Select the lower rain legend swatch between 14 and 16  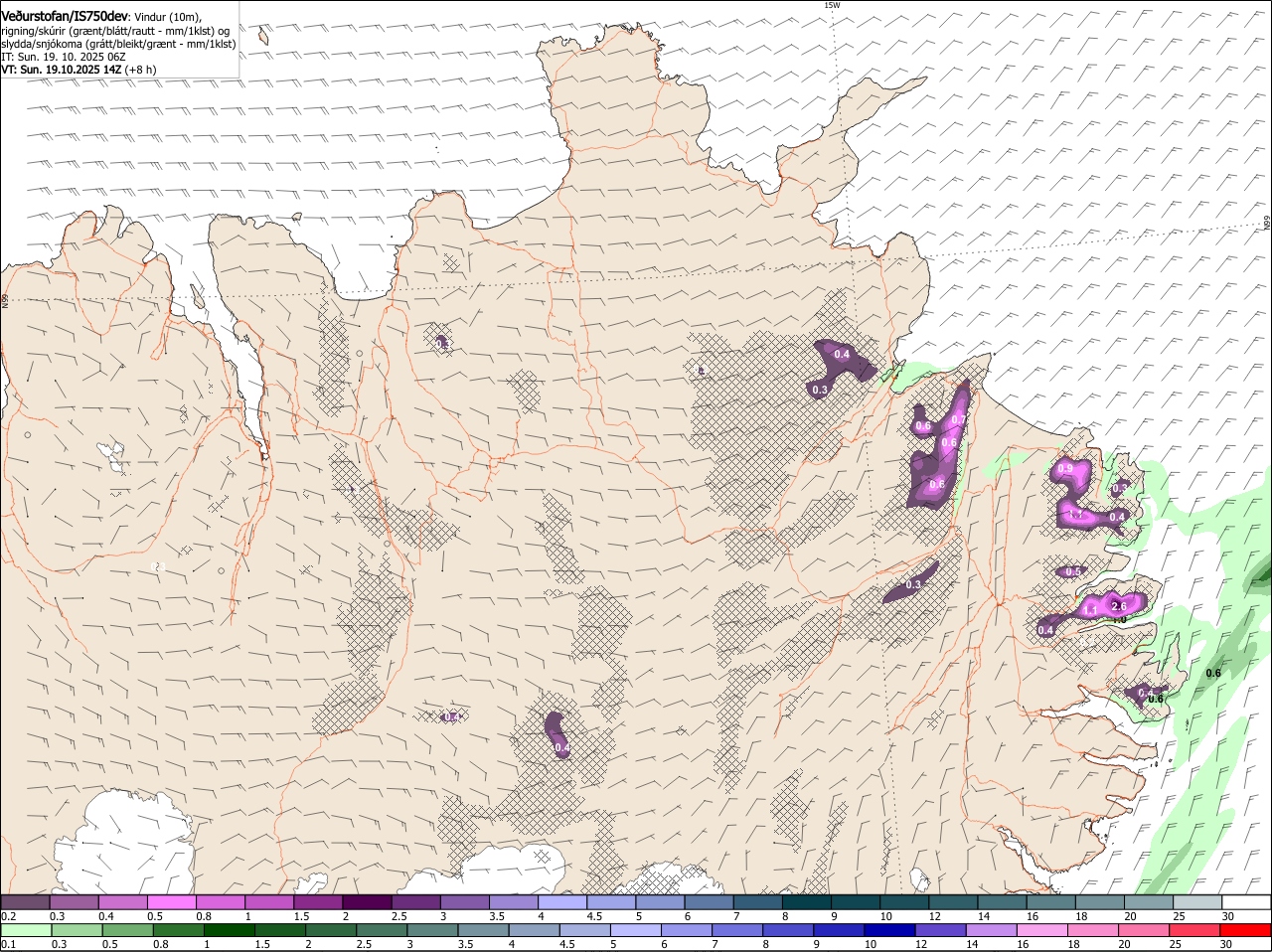(x=992, y=930)
